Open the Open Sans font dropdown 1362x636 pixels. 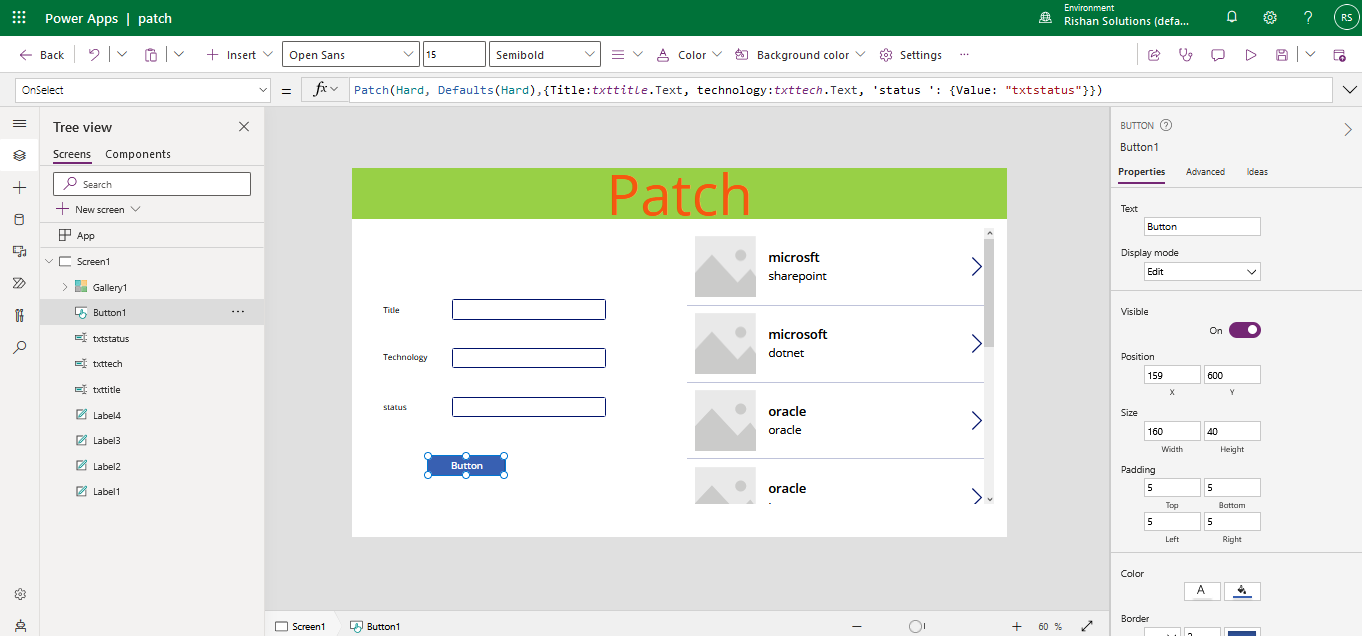tap(350, 54)
